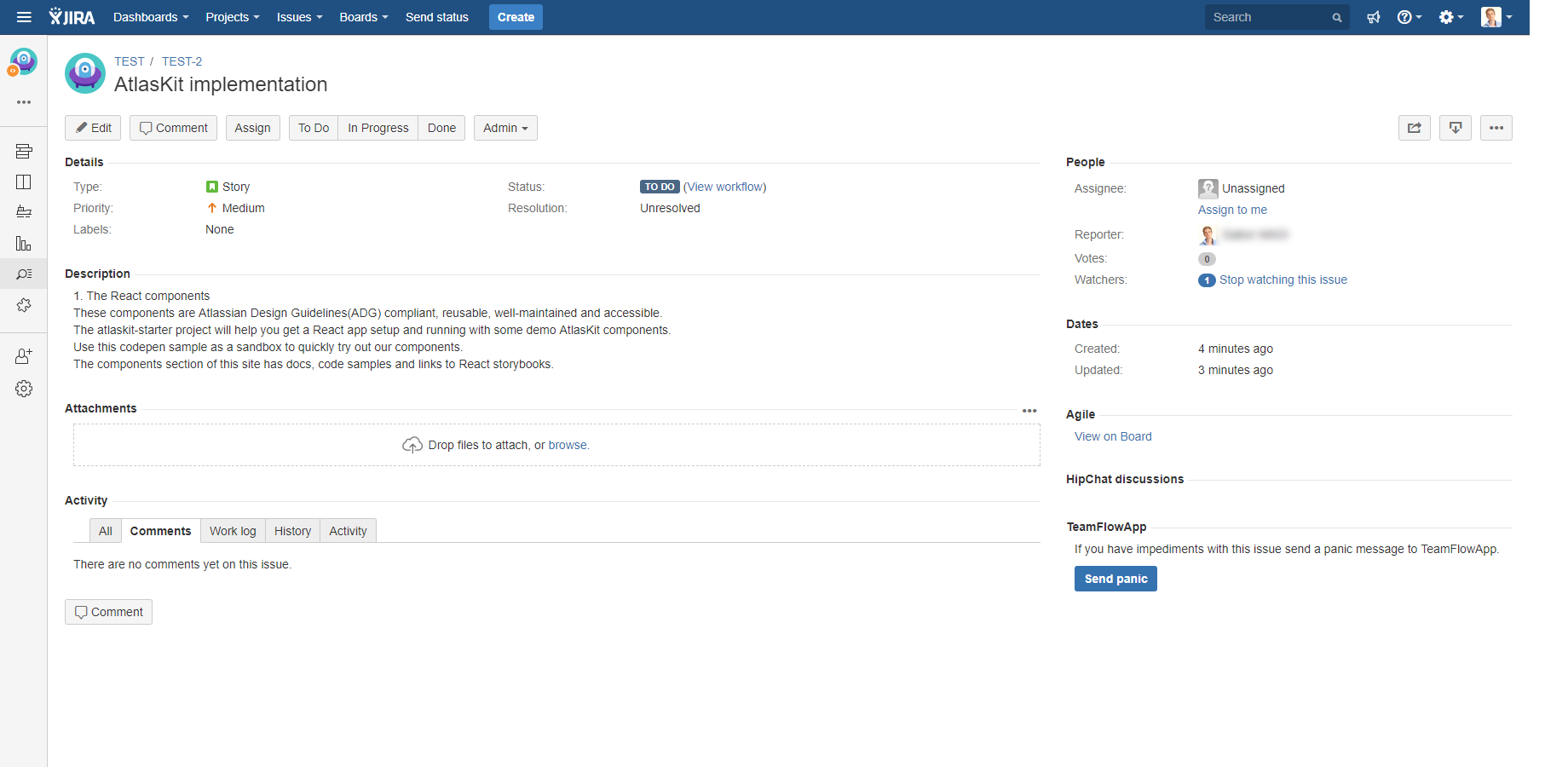Viewport: 1568px width, 767px height.
Task: Click the Story type icon
Action: (x=212, y=187)
